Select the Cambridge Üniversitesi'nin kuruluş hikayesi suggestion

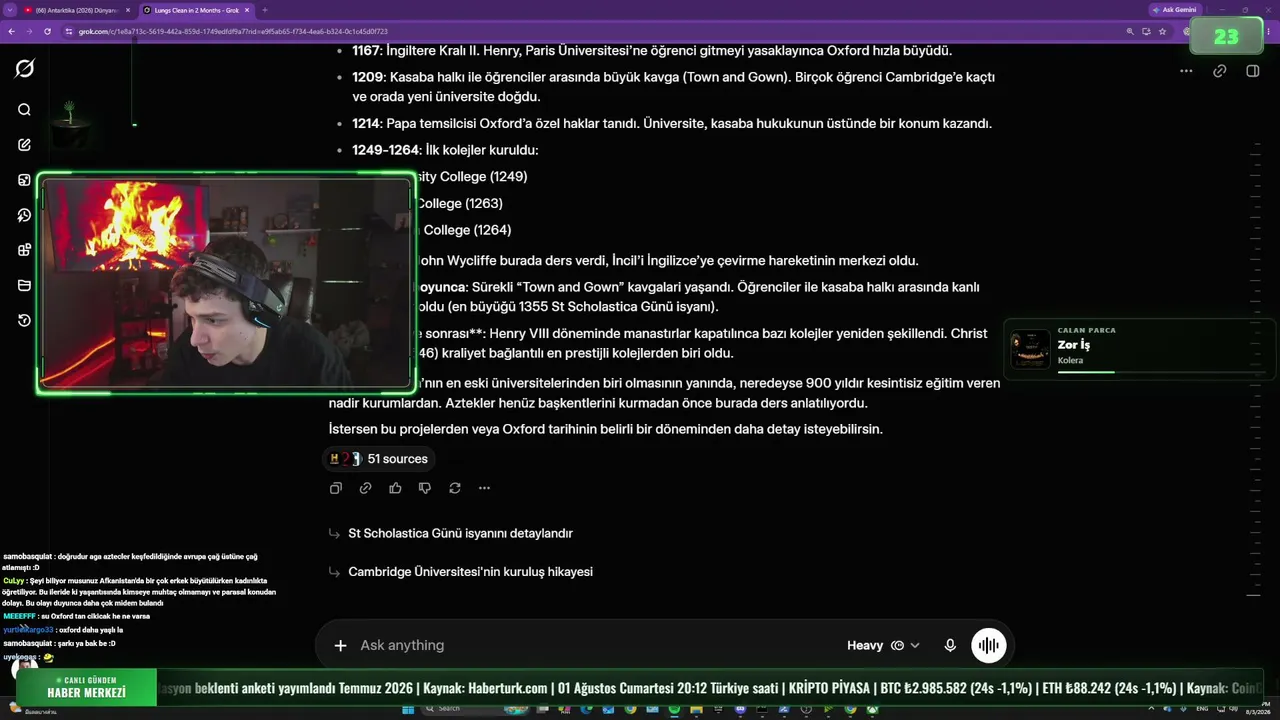pos(470,572)
